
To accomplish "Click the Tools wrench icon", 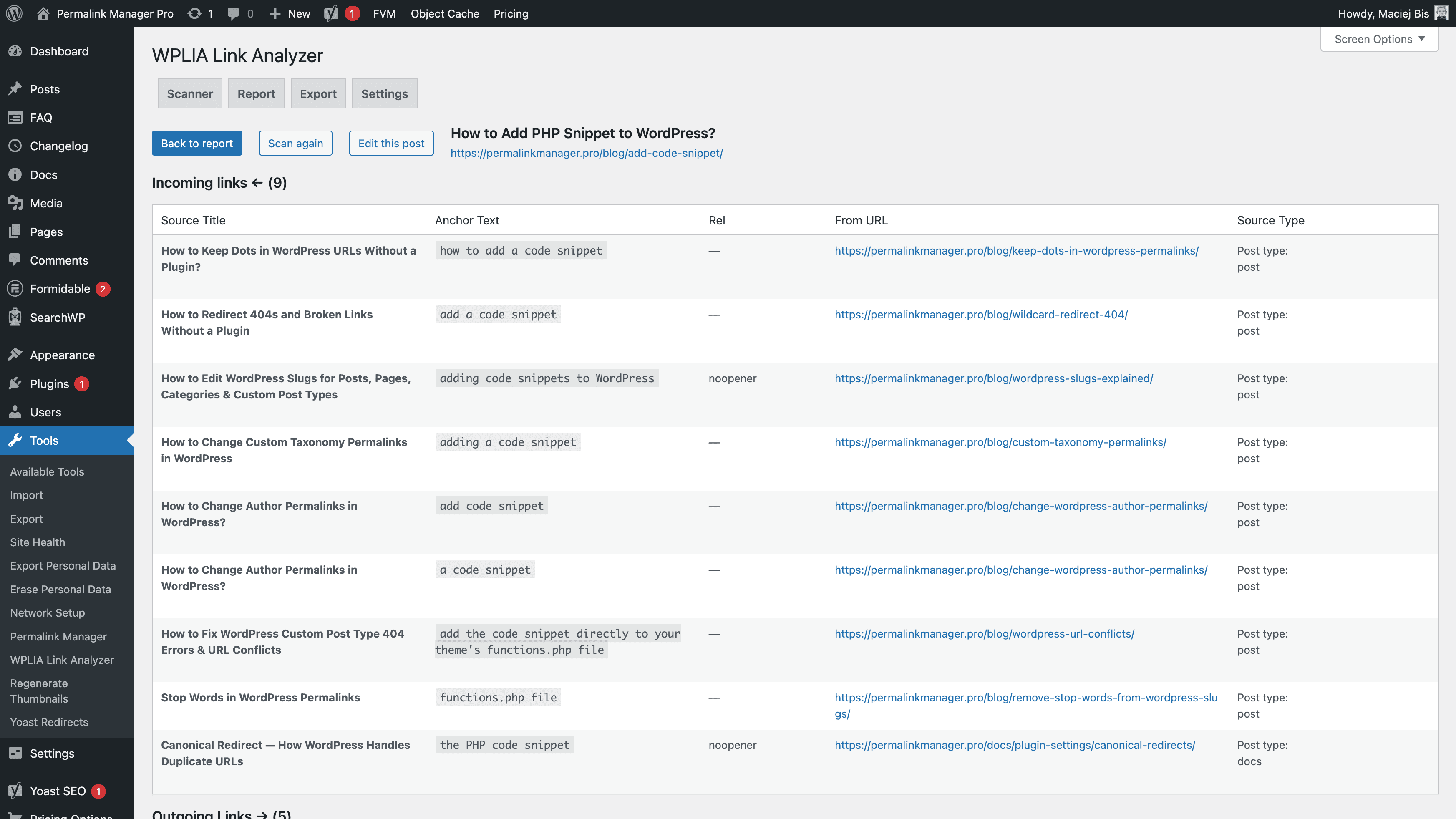I will (x=15, y=440).
